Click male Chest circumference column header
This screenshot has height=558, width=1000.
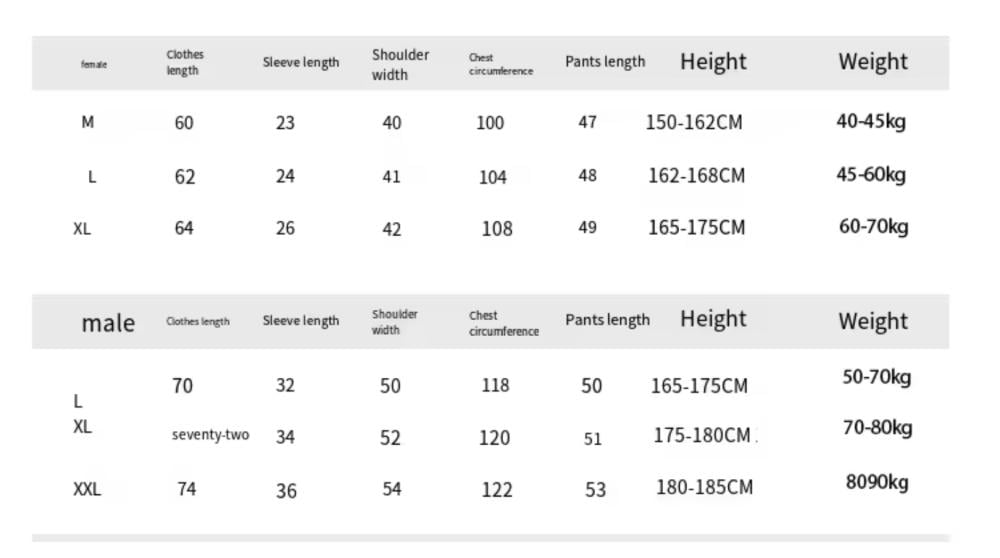pyautogui.click(x=504, y=323)
